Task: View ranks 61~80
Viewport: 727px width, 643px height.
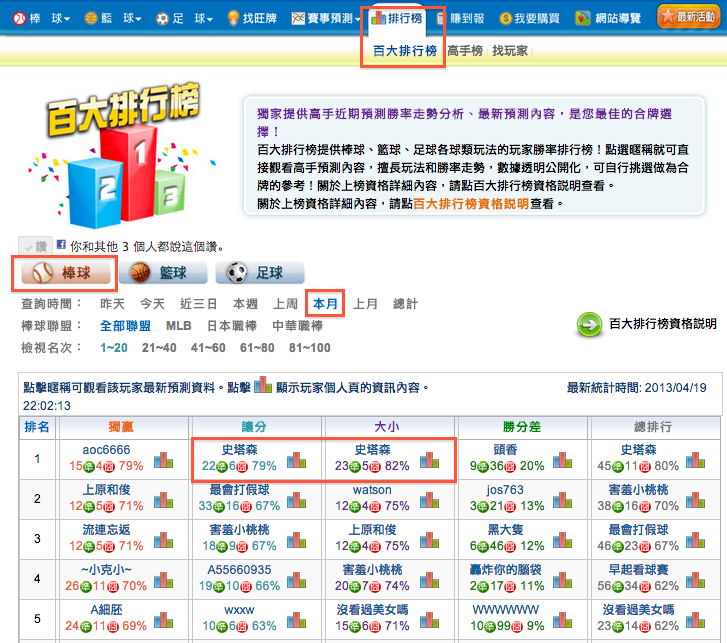Action: [x=257, y=348]
